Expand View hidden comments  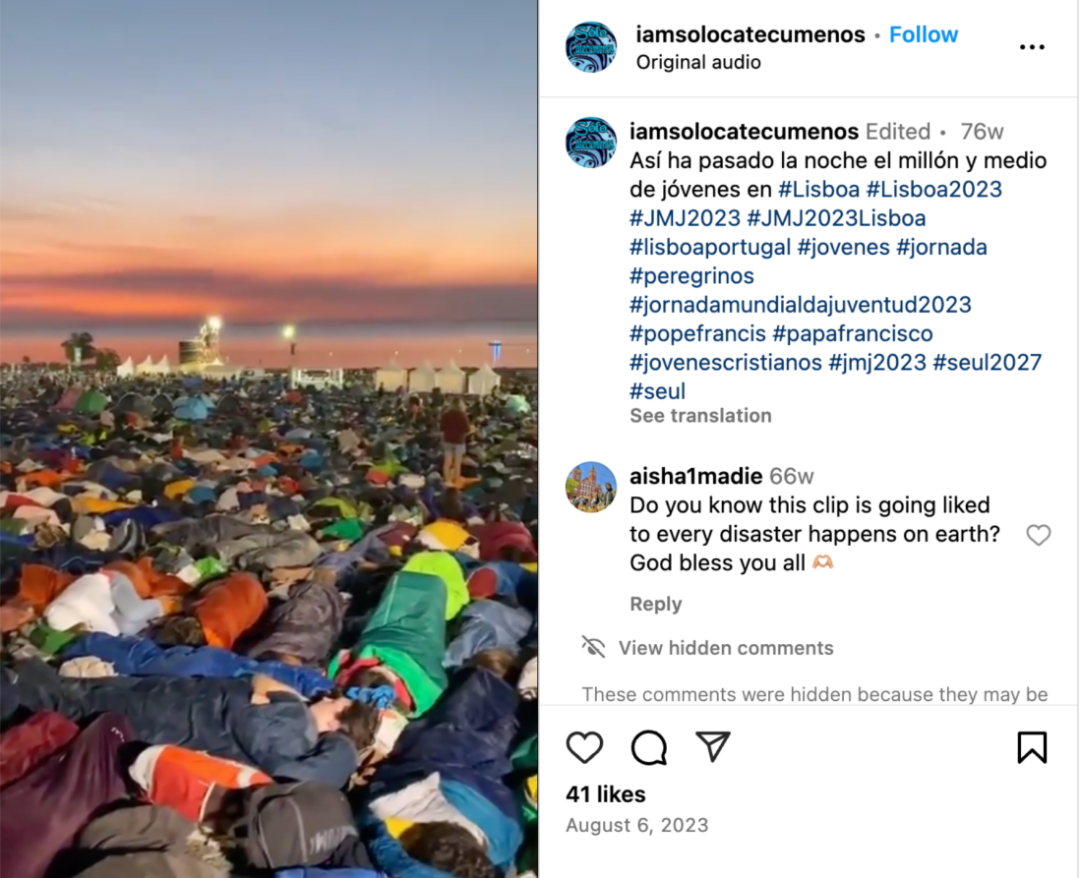(725, 648)
